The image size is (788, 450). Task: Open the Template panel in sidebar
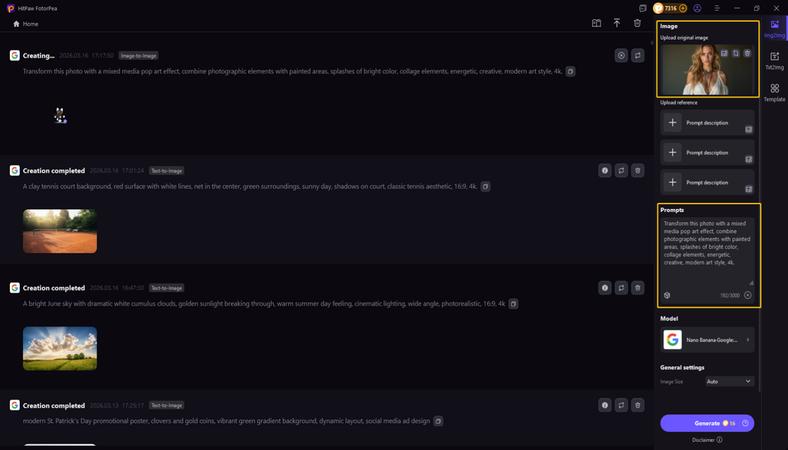click(x=774, y=93)
